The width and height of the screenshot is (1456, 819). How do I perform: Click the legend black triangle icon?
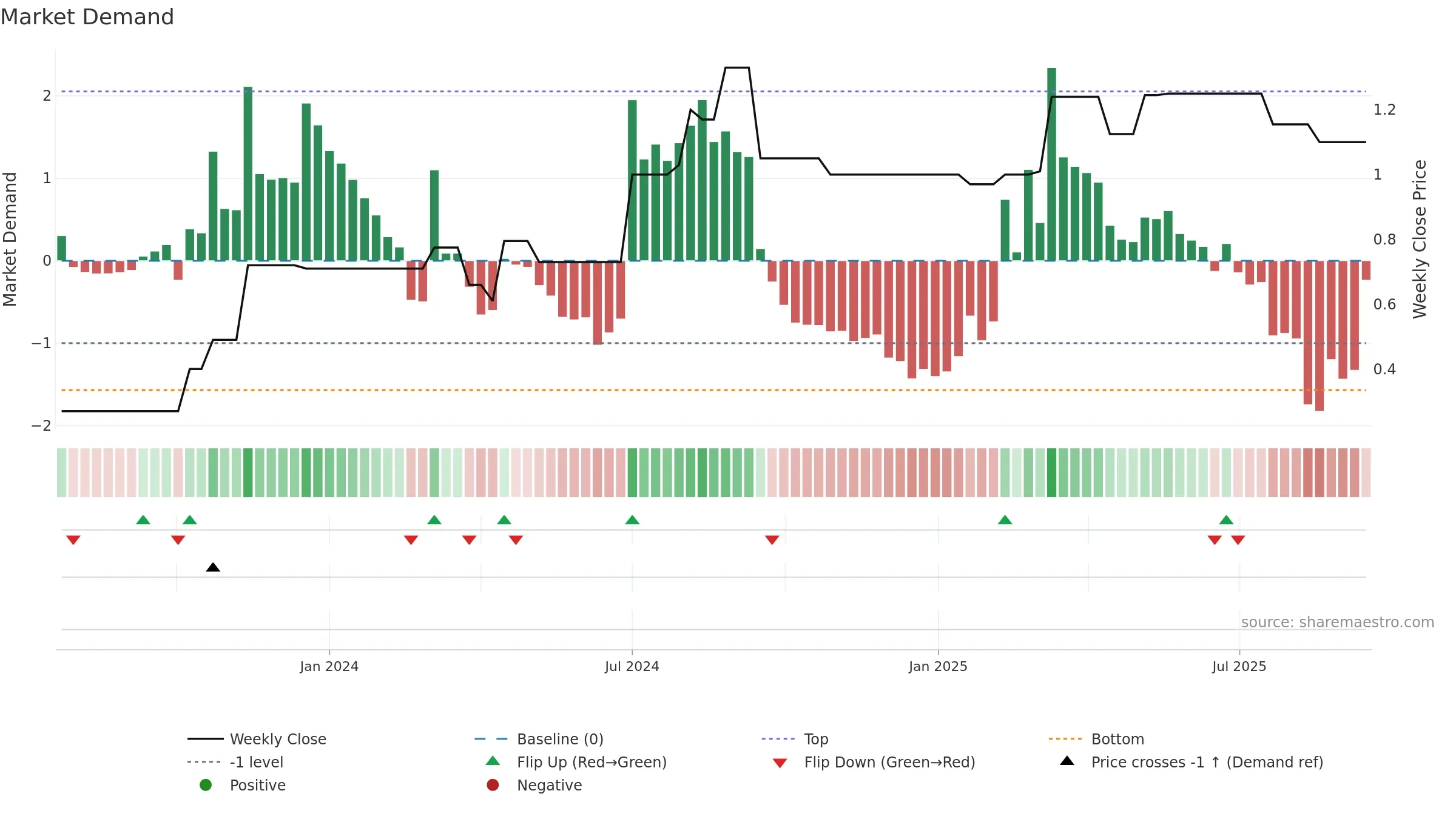point(1067,761)
